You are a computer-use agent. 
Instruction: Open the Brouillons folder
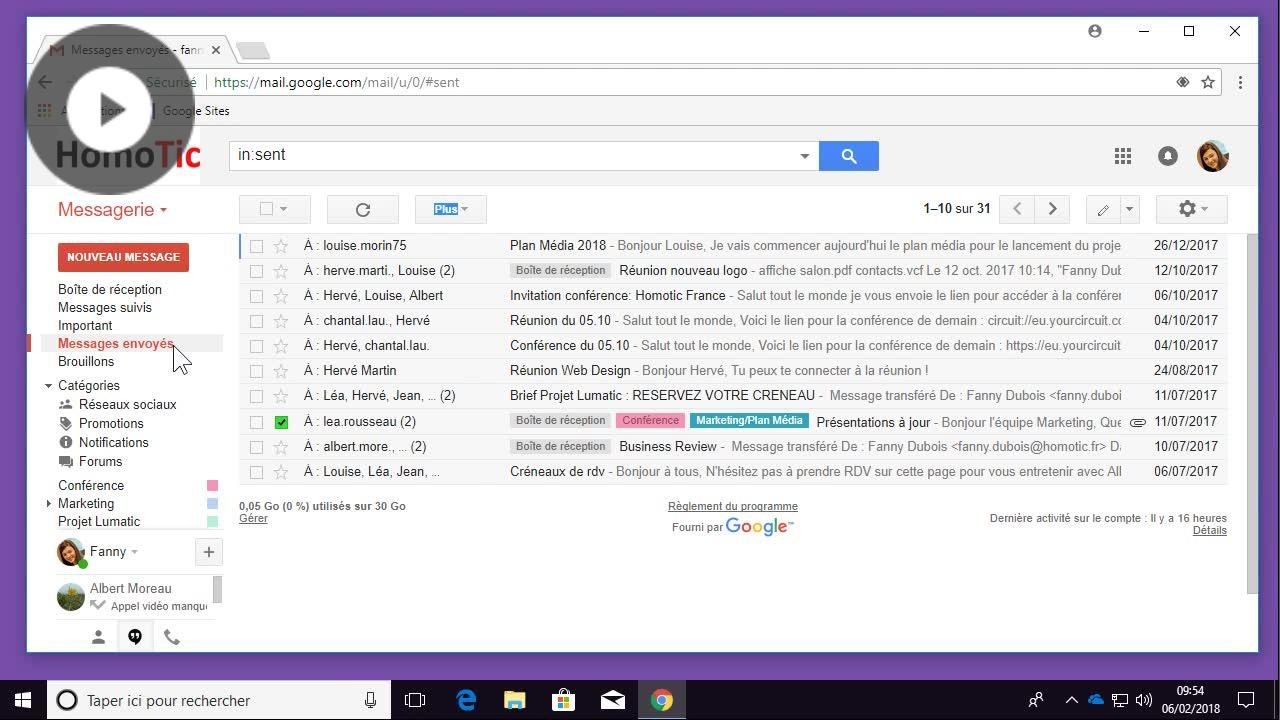[x=86, y=361]
